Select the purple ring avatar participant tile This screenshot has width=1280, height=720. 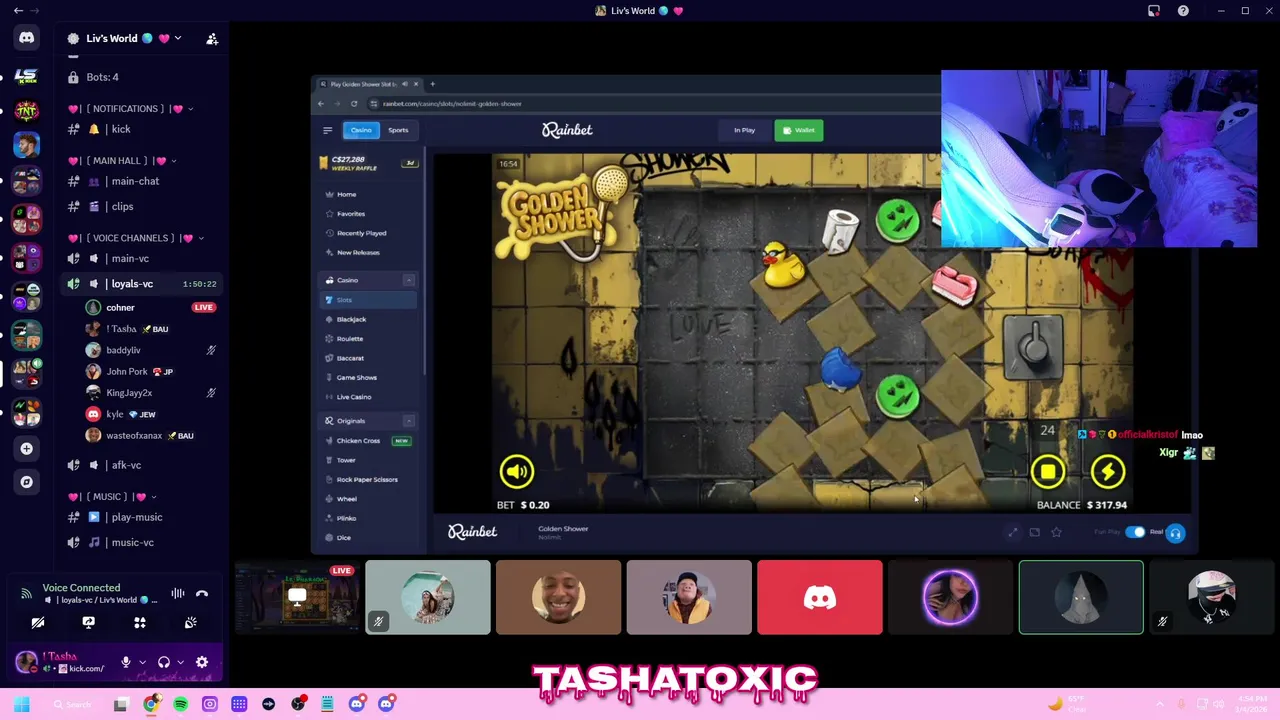pyautogui.click(x=950, y=597)
